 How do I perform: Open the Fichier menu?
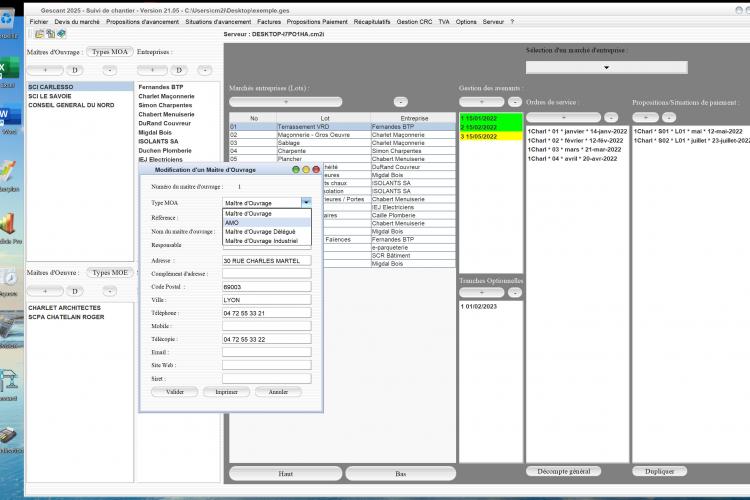pos(39,22)
